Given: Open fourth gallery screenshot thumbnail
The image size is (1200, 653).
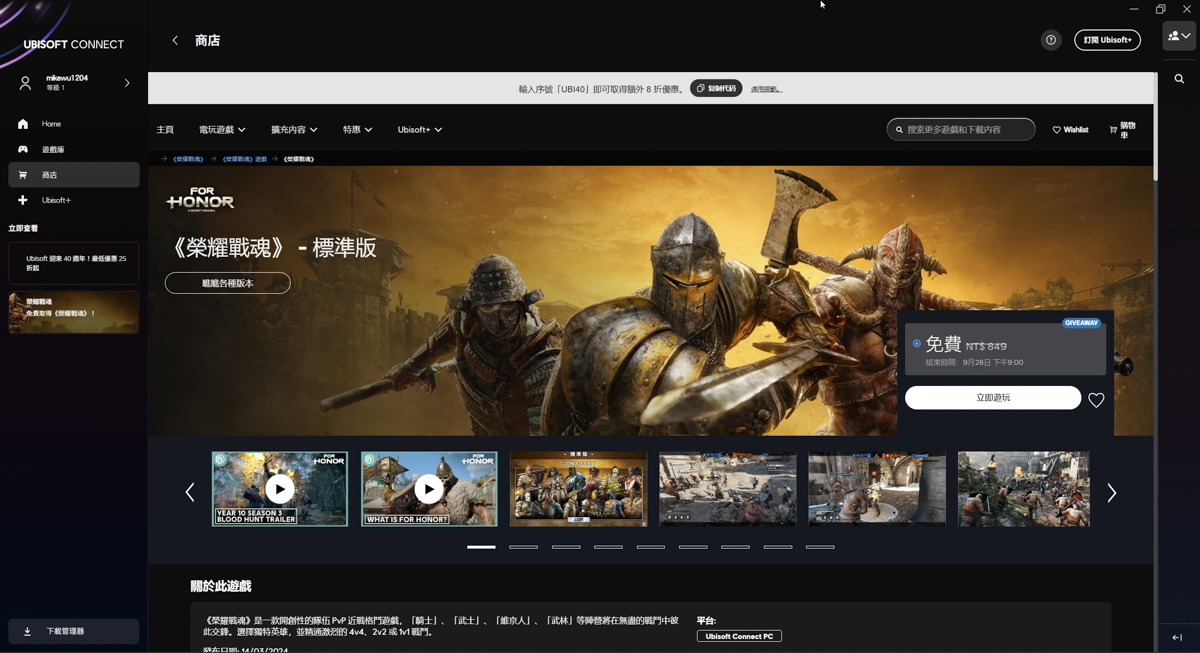Looking at the screenshot, I should pos(728,489).
